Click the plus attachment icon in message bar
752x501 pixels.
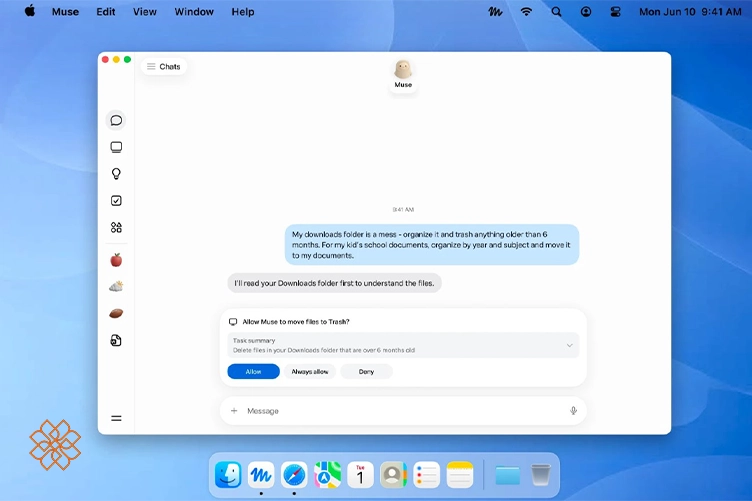[234, 411]
